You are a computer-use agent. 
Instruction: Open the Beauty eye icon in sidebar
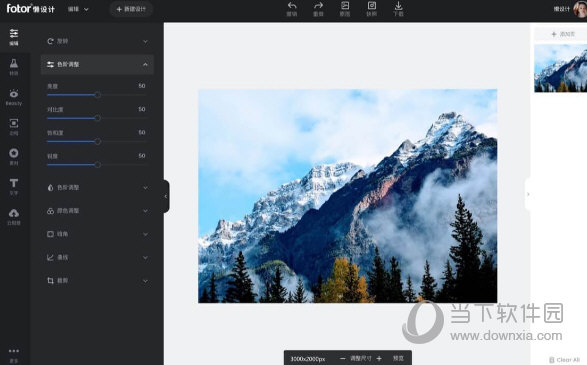pos(14,94)
